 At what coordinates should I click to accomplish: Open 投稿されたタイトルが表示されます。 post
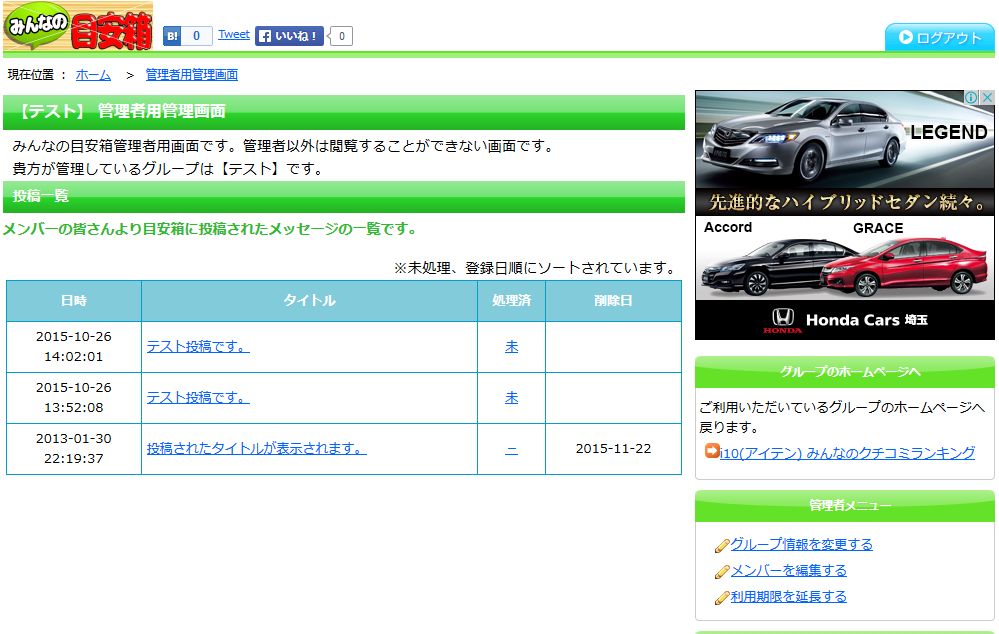(x=256, y=449)
